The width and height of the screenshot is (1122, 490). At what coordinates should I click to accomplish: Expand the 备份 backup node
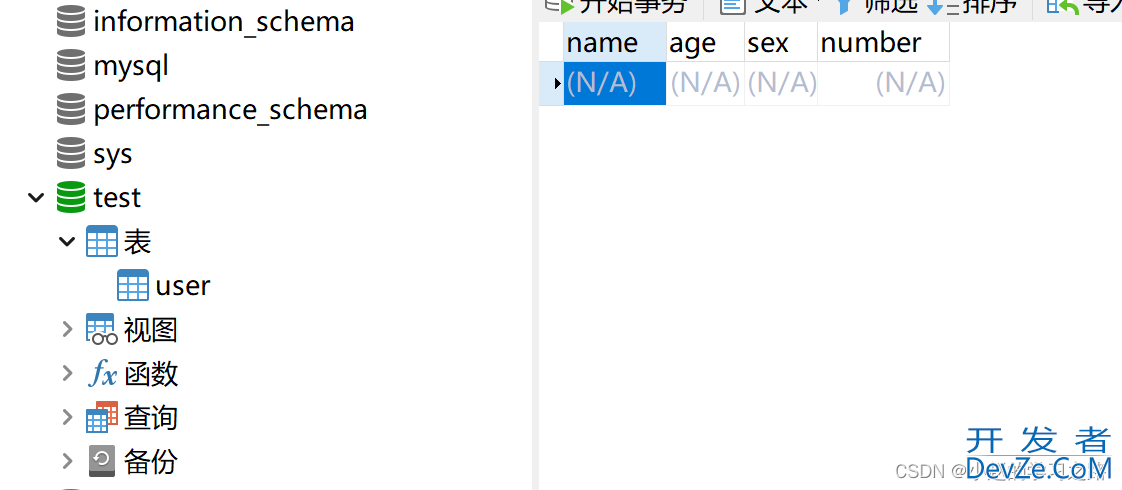[67, 461]
